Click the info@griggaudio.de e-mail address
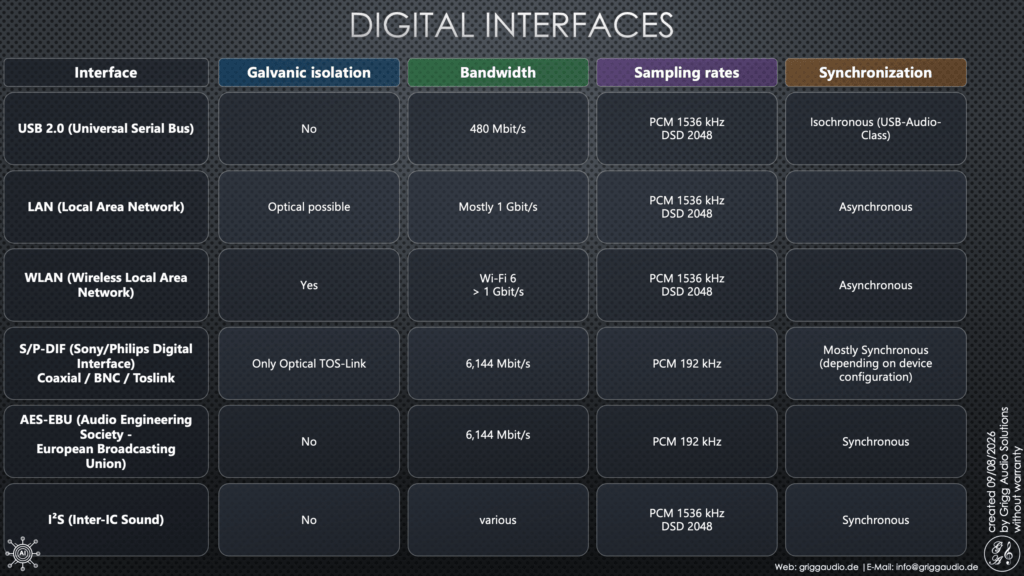This screenshot has height=576, width=1024. click(936, 567)
